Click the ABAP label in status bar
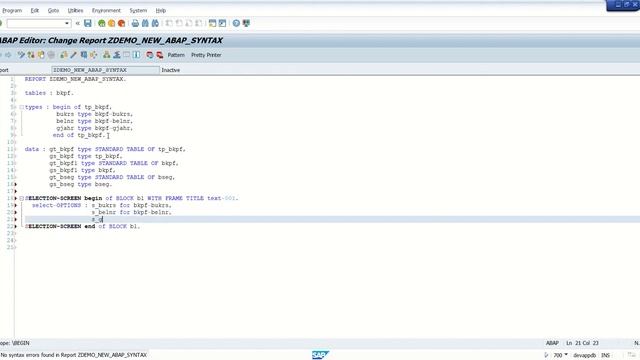 tap(552, 343)
